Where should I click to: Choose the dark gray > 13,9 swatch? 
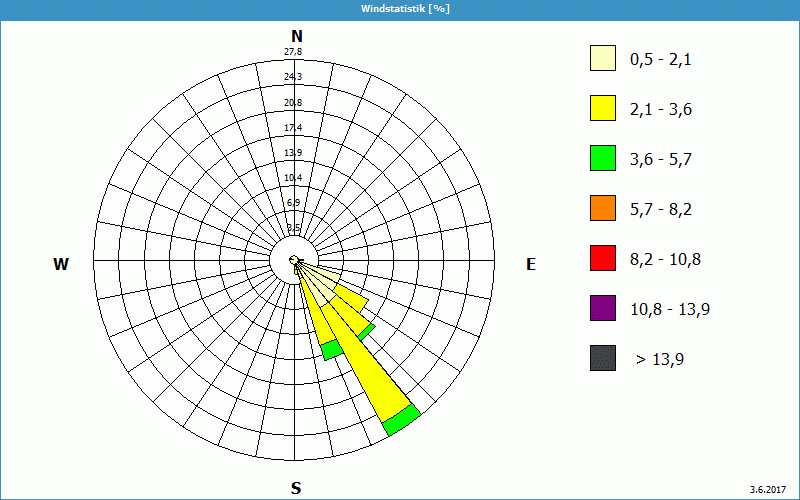tap(602, 358)
